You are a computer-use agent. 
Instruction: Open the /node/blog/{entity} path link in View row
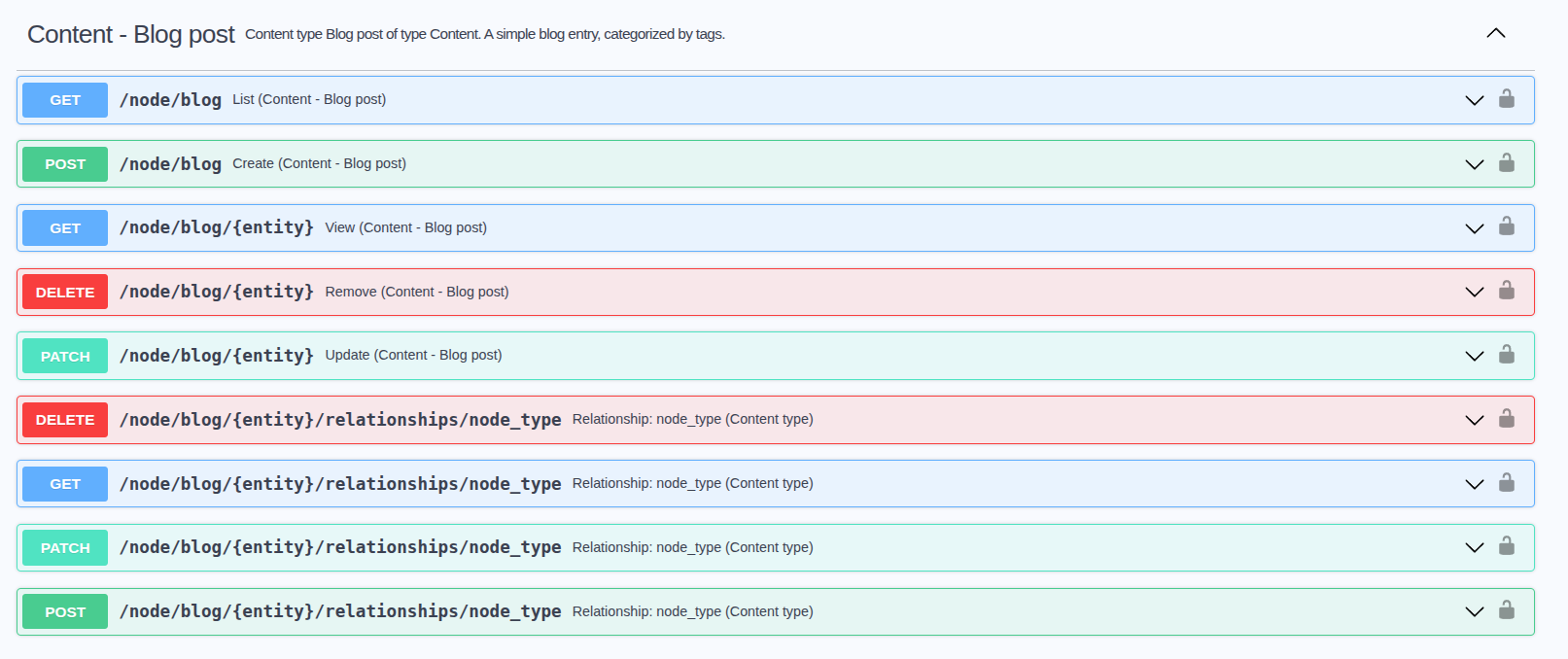pos(216,227)
